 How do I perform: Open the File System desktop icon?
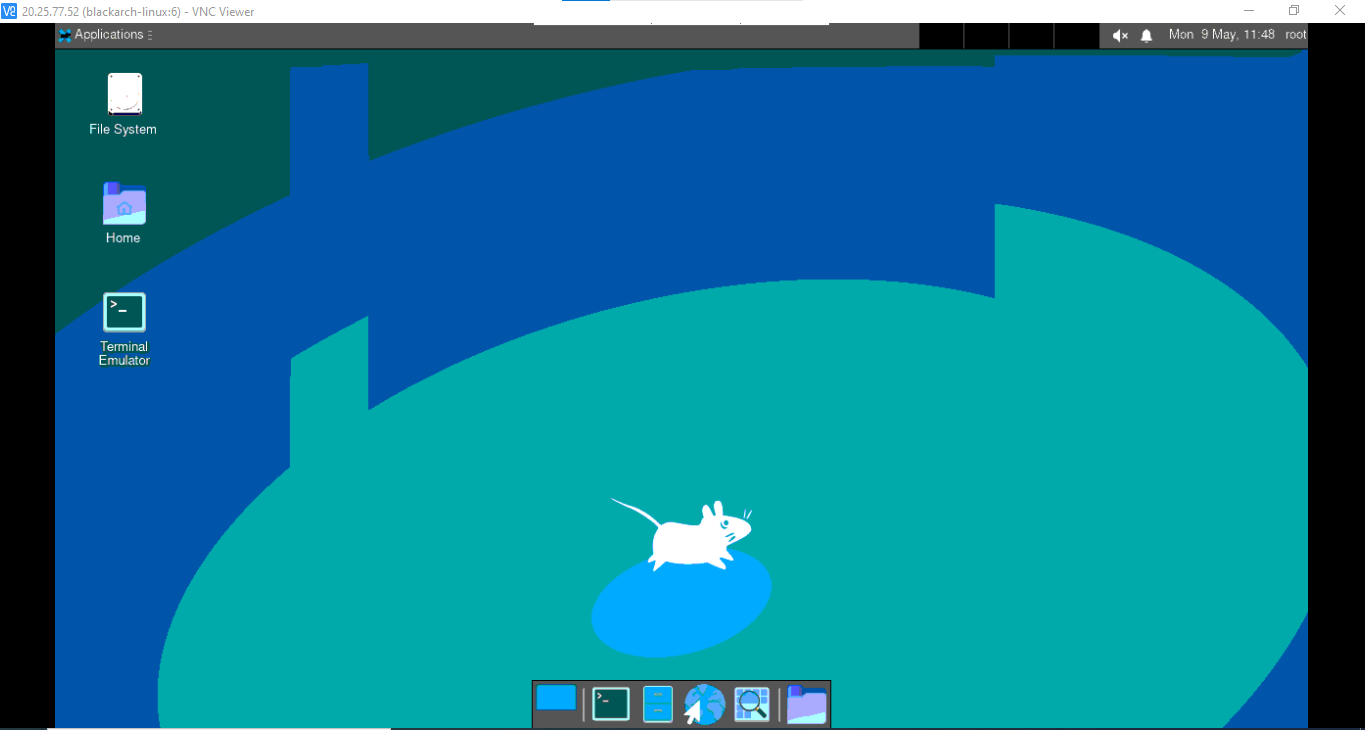[x=124, y=104]
